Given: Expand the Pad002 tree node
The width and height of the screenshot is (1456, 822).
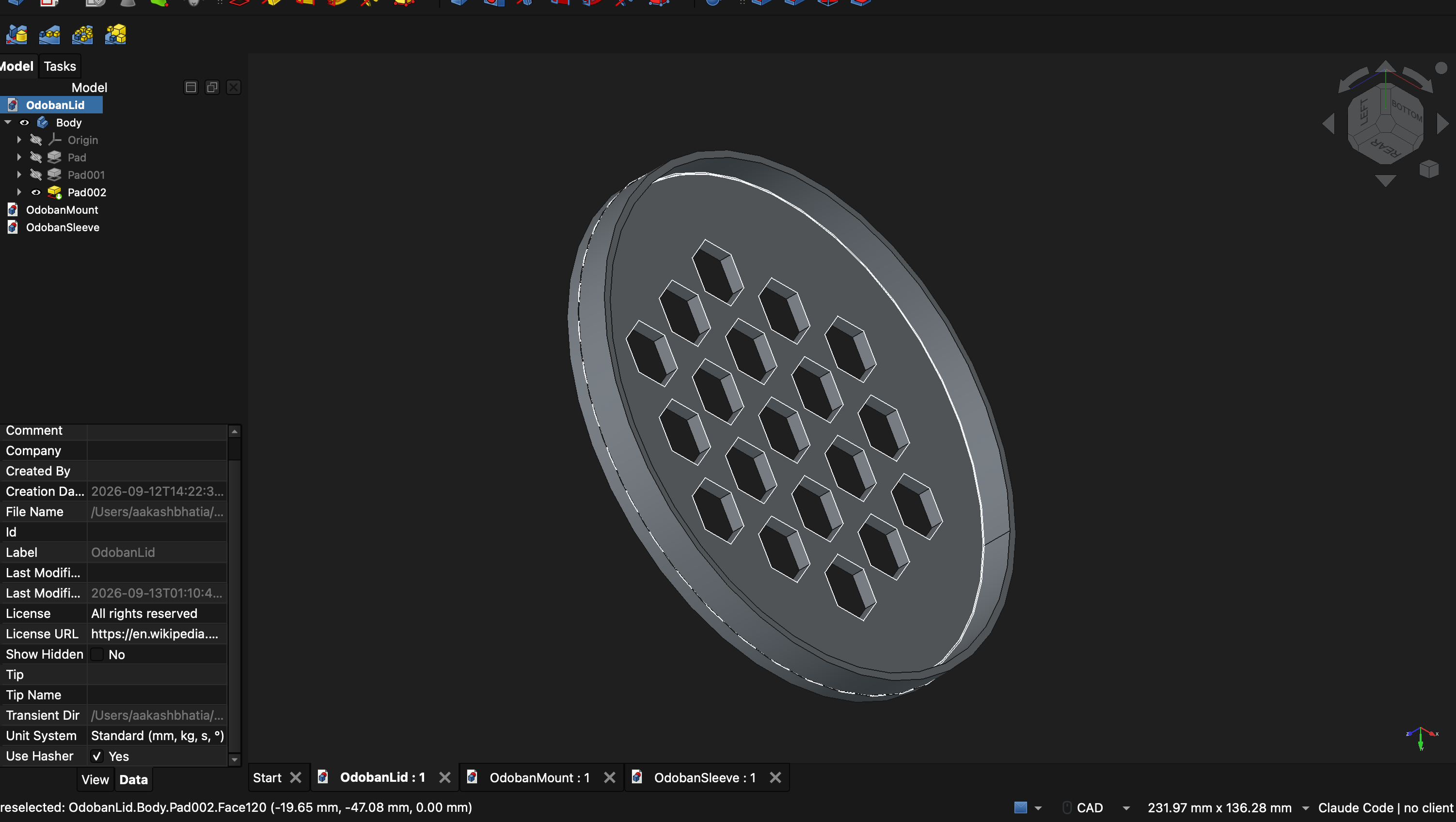Looking at the screenshot, I should [x=19, y=192].
